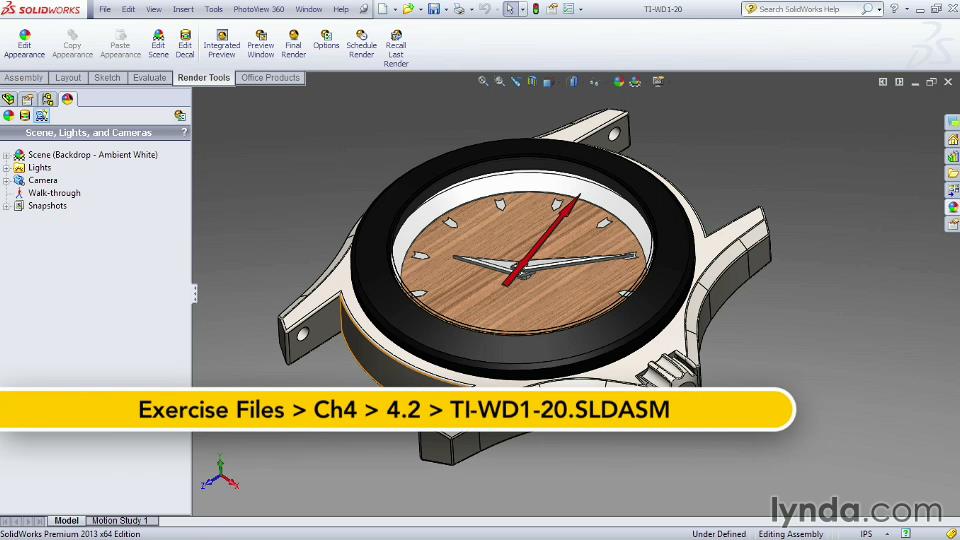Click the Zoom to Fit view icon
Viewport: 960px width, 540px height.
coord(483,81)
